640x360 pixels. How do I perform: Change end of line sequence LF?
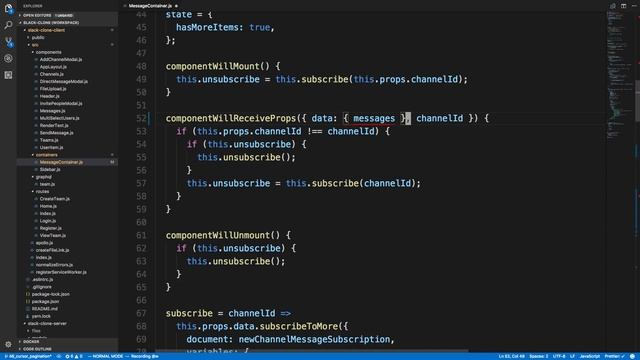coord(573,356)
